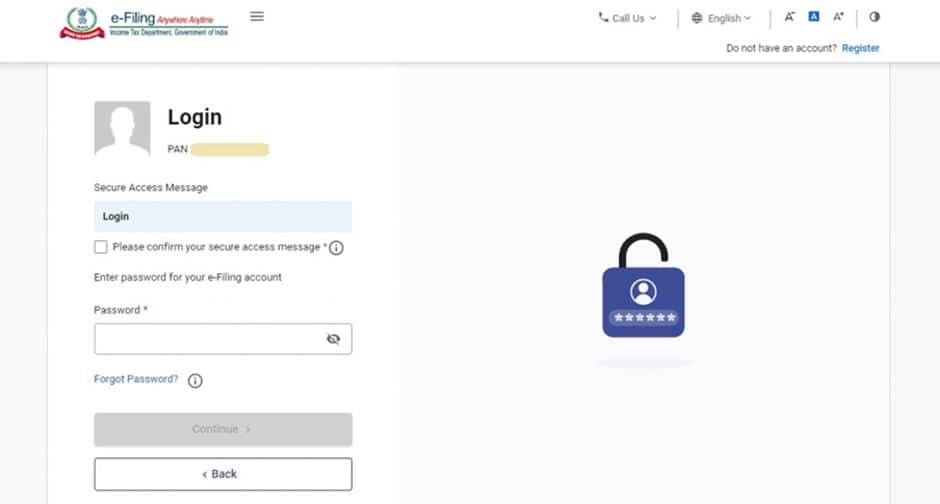Toggle high contrast mode icon
This screenshot has height=504, width=940.
tap(875, 17)
